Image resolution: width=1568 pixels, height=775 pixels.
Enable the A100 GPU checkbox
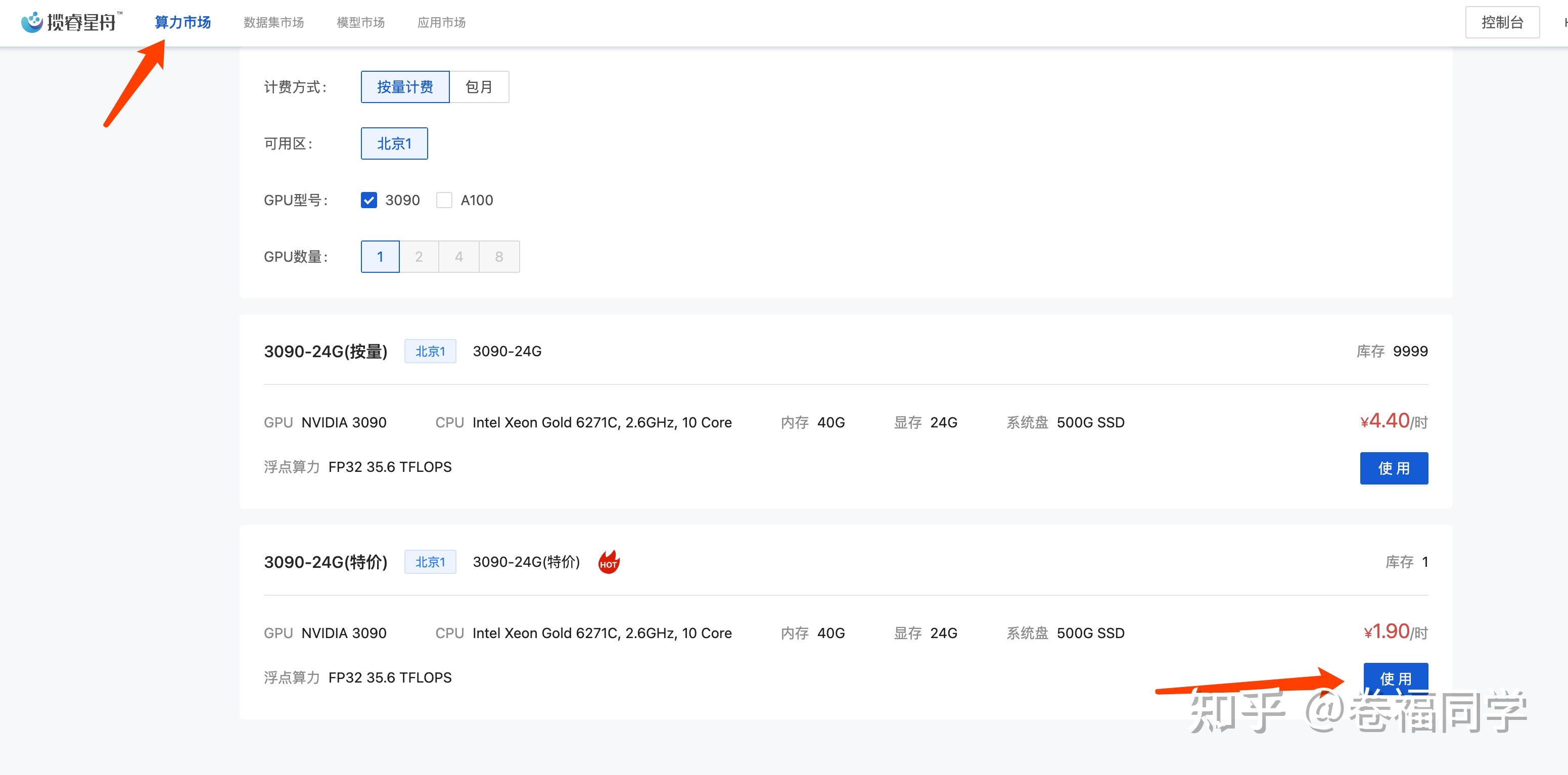[x=444, y=200]
